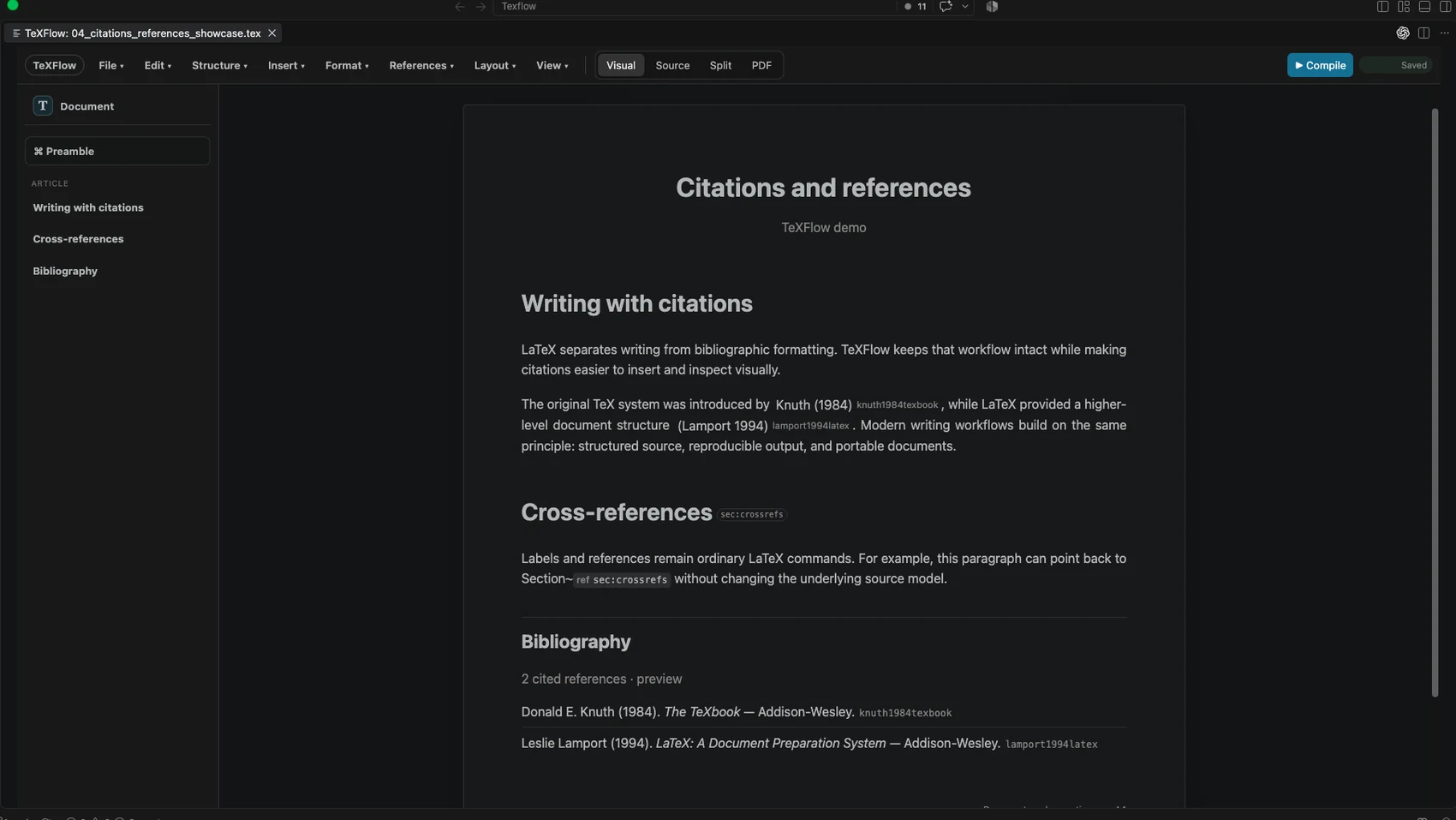
Task: Click the Bibliography heading in document
Action: point(576,642)
